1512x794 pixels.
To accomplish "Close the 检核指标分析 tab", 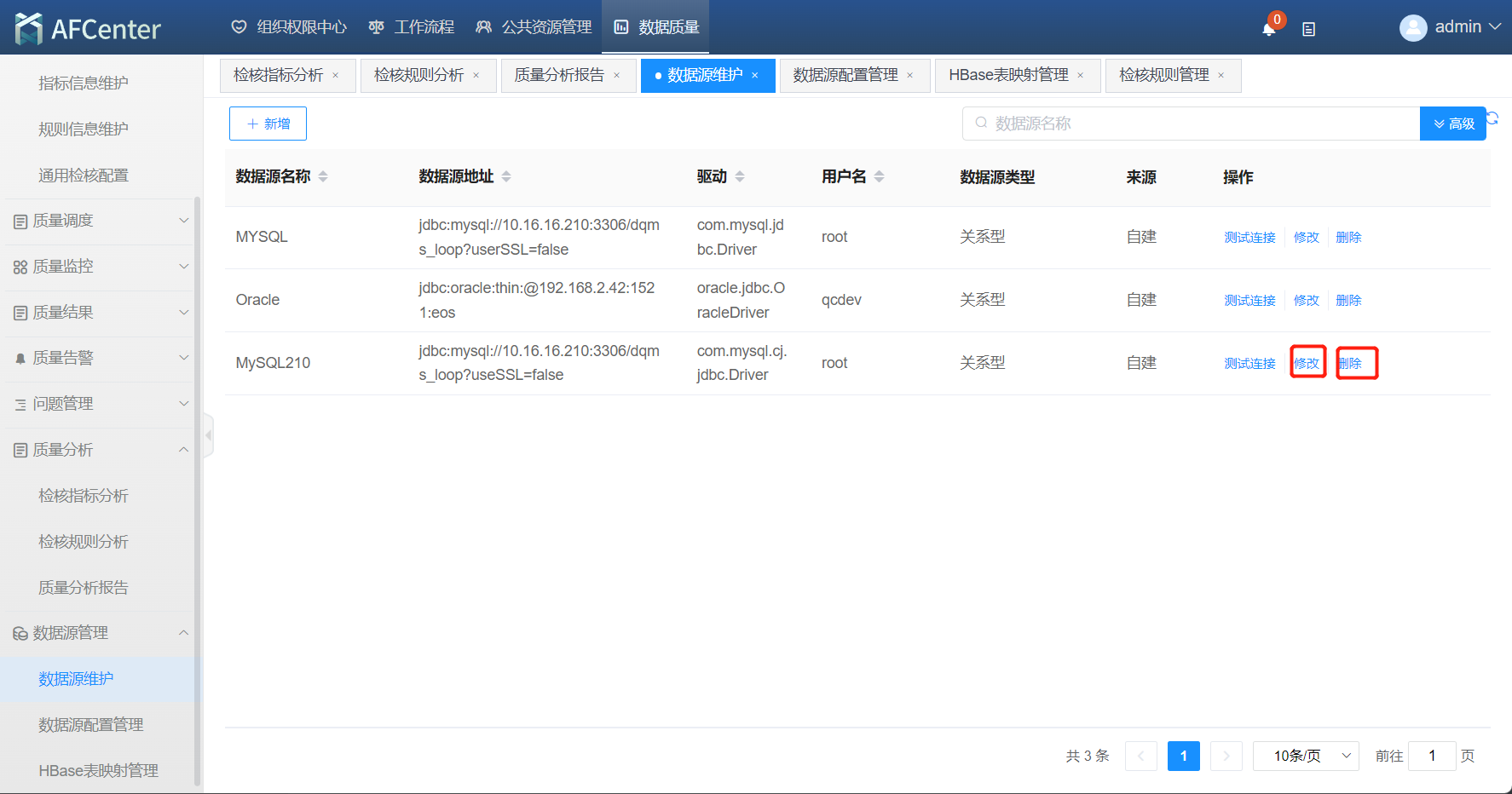I will point(336,76).
